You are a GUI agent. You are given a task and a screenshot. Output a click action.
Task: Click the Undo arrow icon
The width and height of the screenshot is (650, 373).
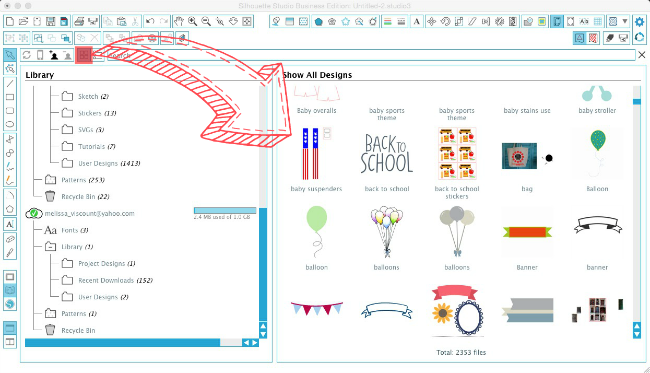click(x=150, y=22)
